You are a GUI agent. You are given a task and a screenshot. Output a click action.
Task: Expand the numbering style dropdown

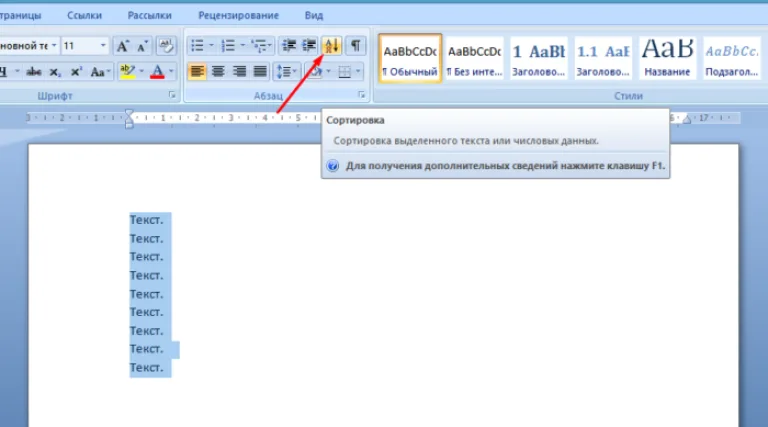(x=242, y=46)
